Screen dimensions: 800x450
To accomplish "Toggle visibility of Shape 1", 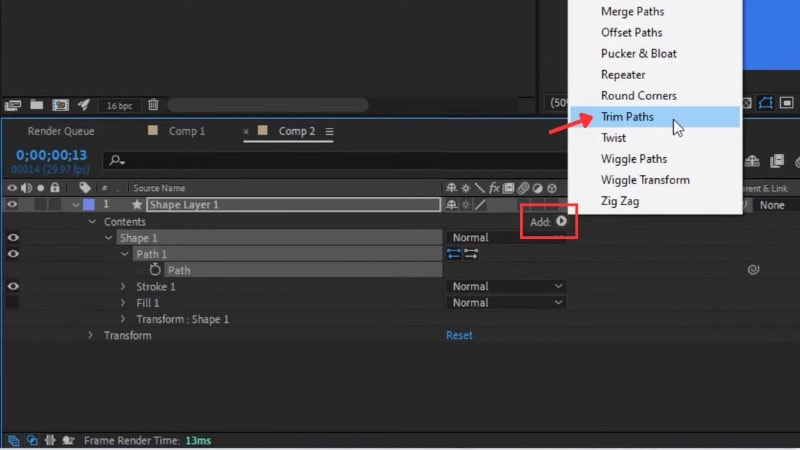I will pyautogui.click(x=13, y=238).
